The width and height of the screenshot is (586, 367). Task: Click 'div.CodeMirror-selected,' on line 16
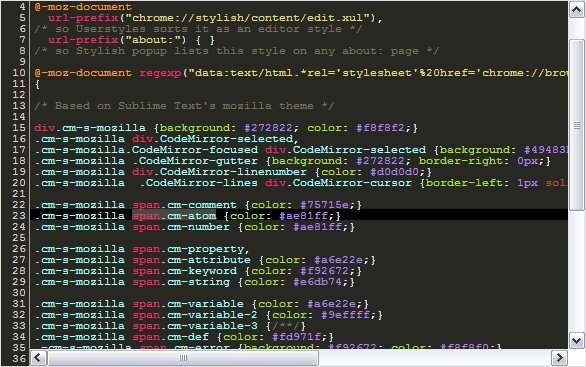[x=216, y=139]
